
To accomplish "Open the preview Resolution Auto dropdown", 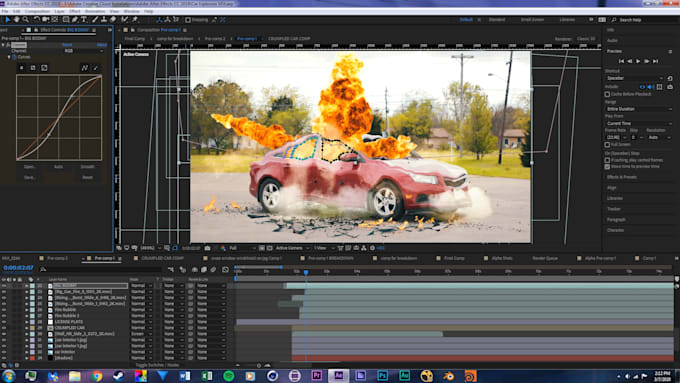I will (x=659, y=137).
